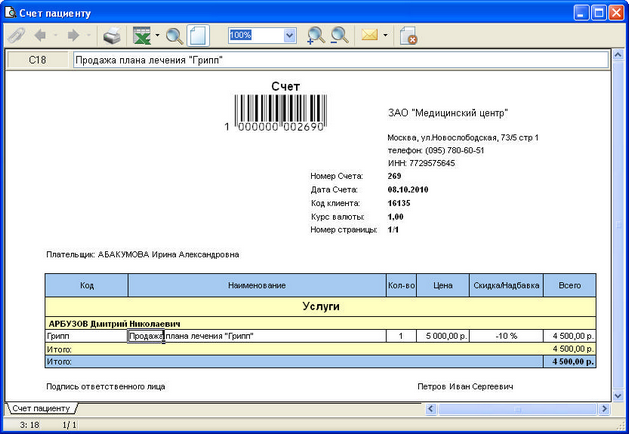This screenshot has width=629, height=434.
Task: Click 'Петров Иван Сергеевич' signature name
Action: 465,387
